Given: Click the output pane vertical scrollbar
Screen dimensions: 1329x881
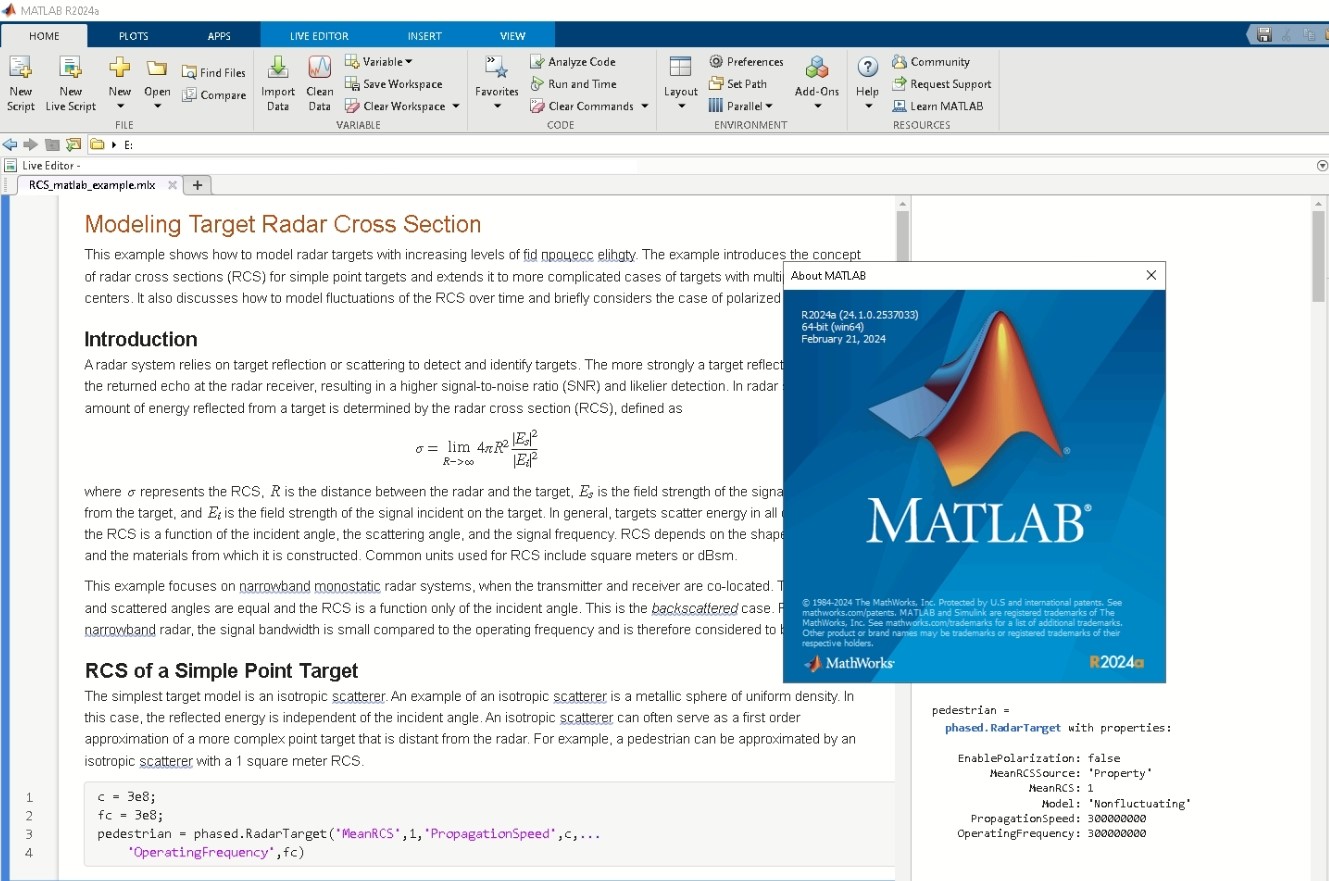Looking at the screenshot, I should point(1318,255).
